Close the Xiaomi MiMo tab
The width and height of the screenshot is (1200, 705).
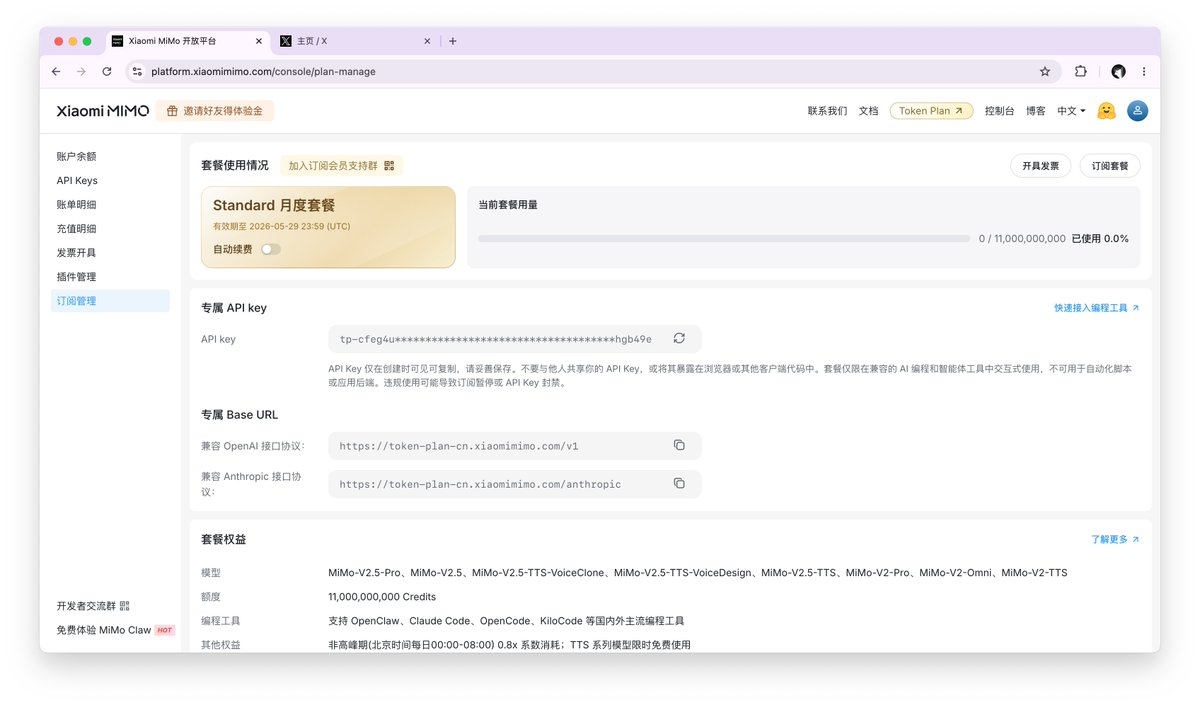260,41
